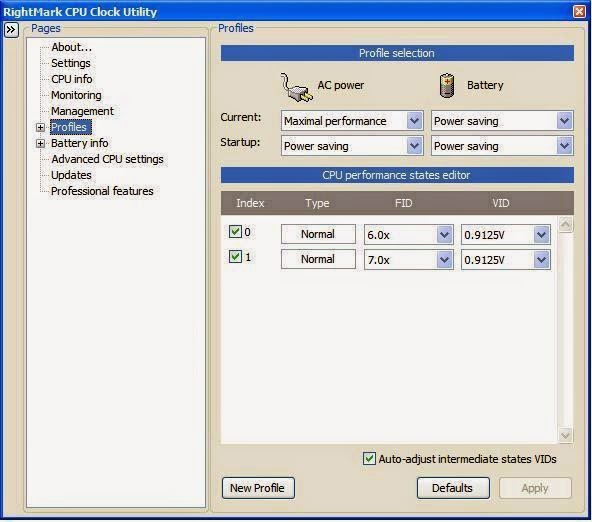Click the states list scroll down arrow
The width and height of the screenshot is (592, 522).
click(565, 435)
